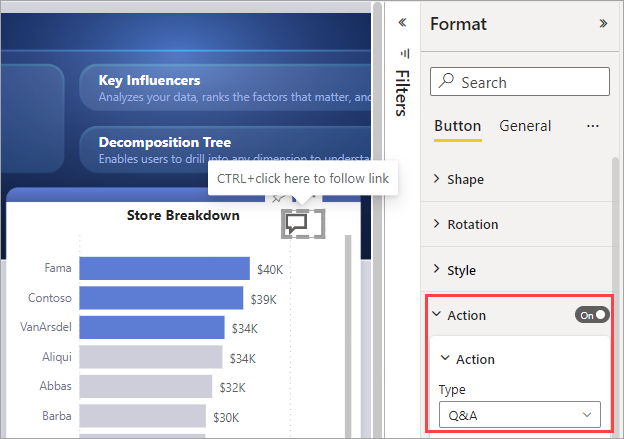Viewport: 624px width, 439px height.
Task: Open the Key Influencers navigation button
Action: point(225,88)
